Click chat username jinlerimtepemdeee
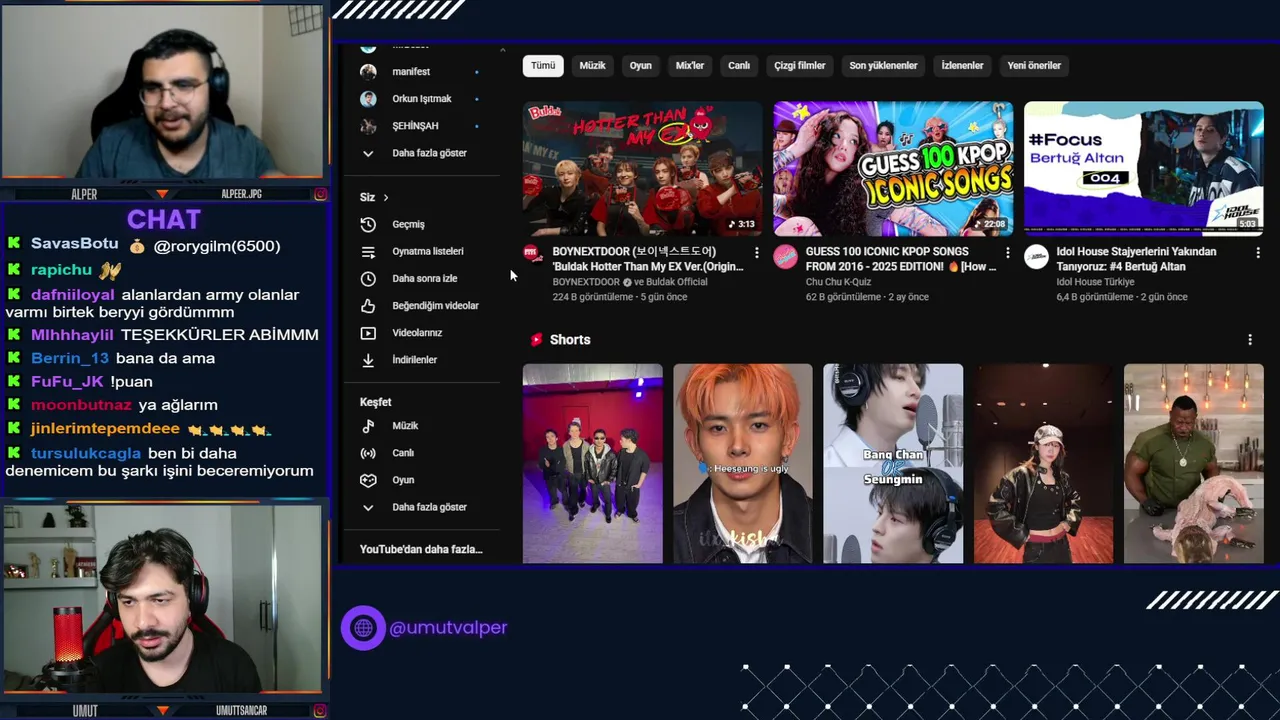 point(106,429)
